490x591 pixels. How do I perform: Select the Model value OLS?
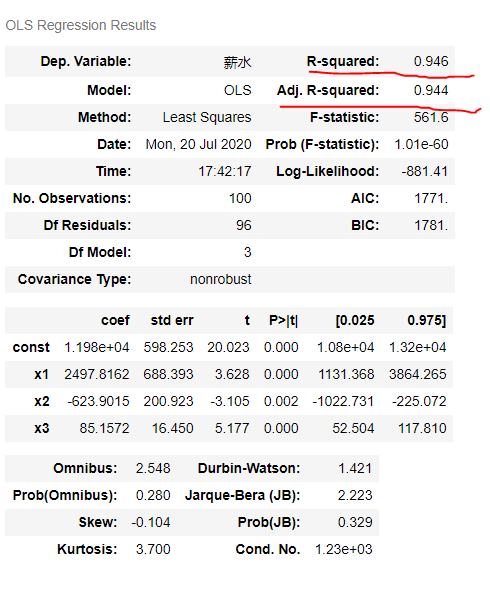237,90
